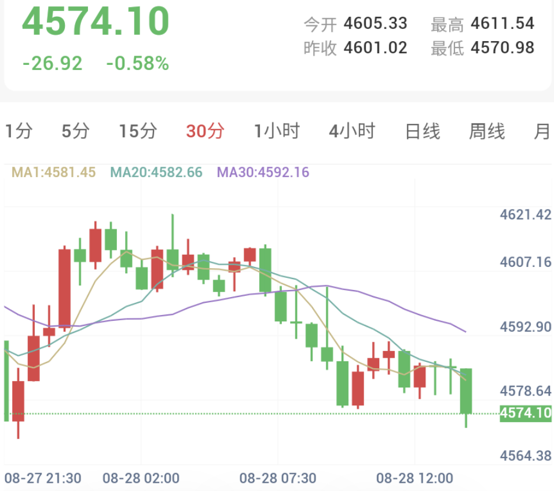Click the MA30:4592.16 indicator label
The height and width of the screenshot is (491, 554).
pos(263,172)
